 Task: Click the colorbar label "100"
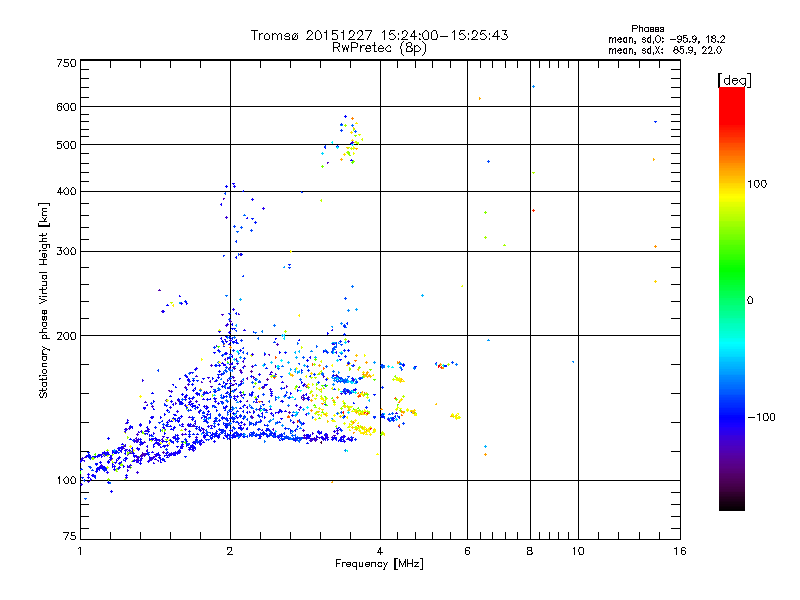[757, 184]
